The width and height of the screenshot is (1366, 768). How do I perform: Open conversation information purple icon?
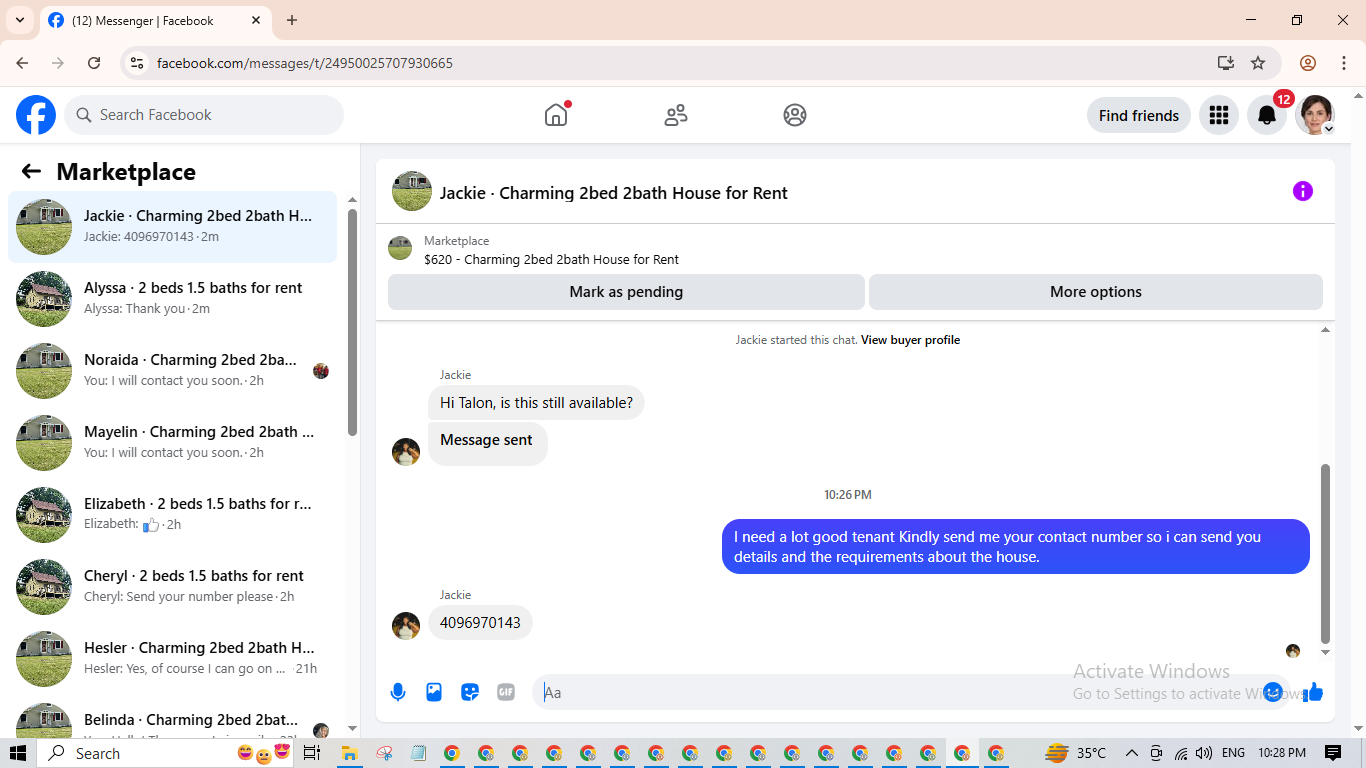click(x=1302, y=191)
